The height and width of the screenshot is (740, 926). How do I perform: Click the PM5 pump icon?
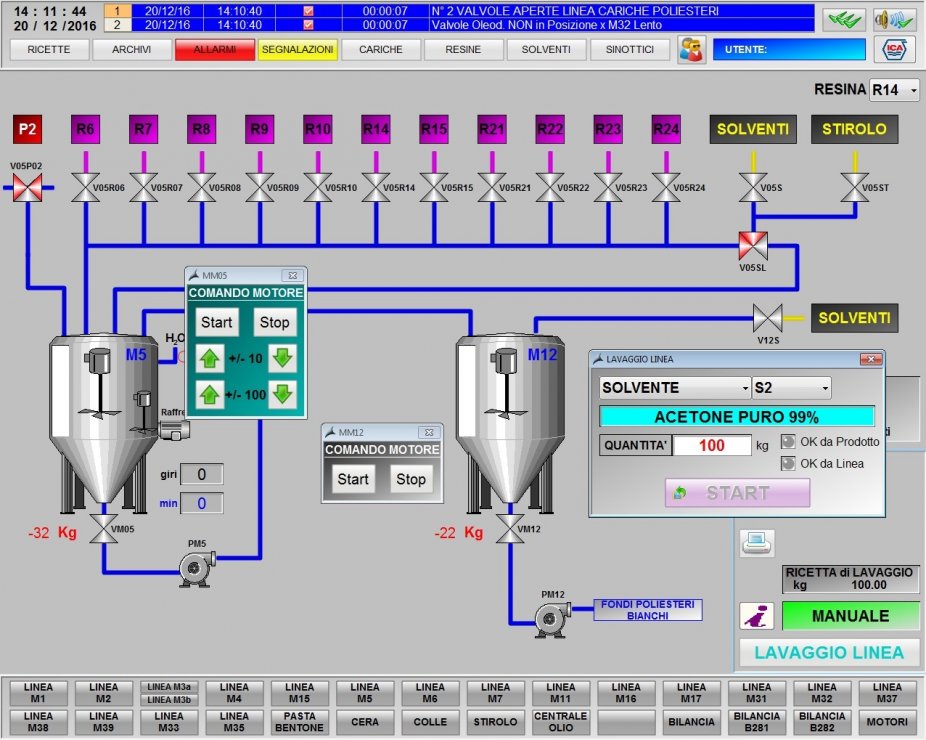pos(197,569)
